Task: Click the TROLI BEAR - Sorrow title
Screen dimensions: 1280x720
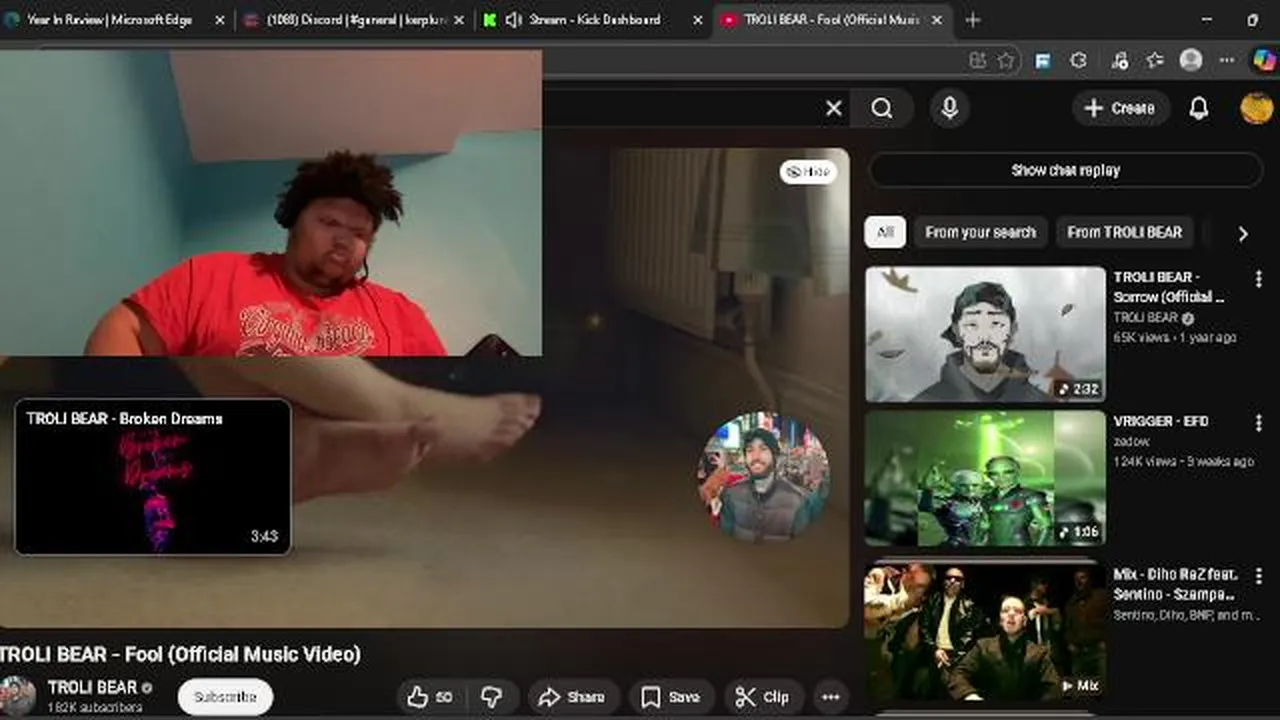Action: 1169,287
